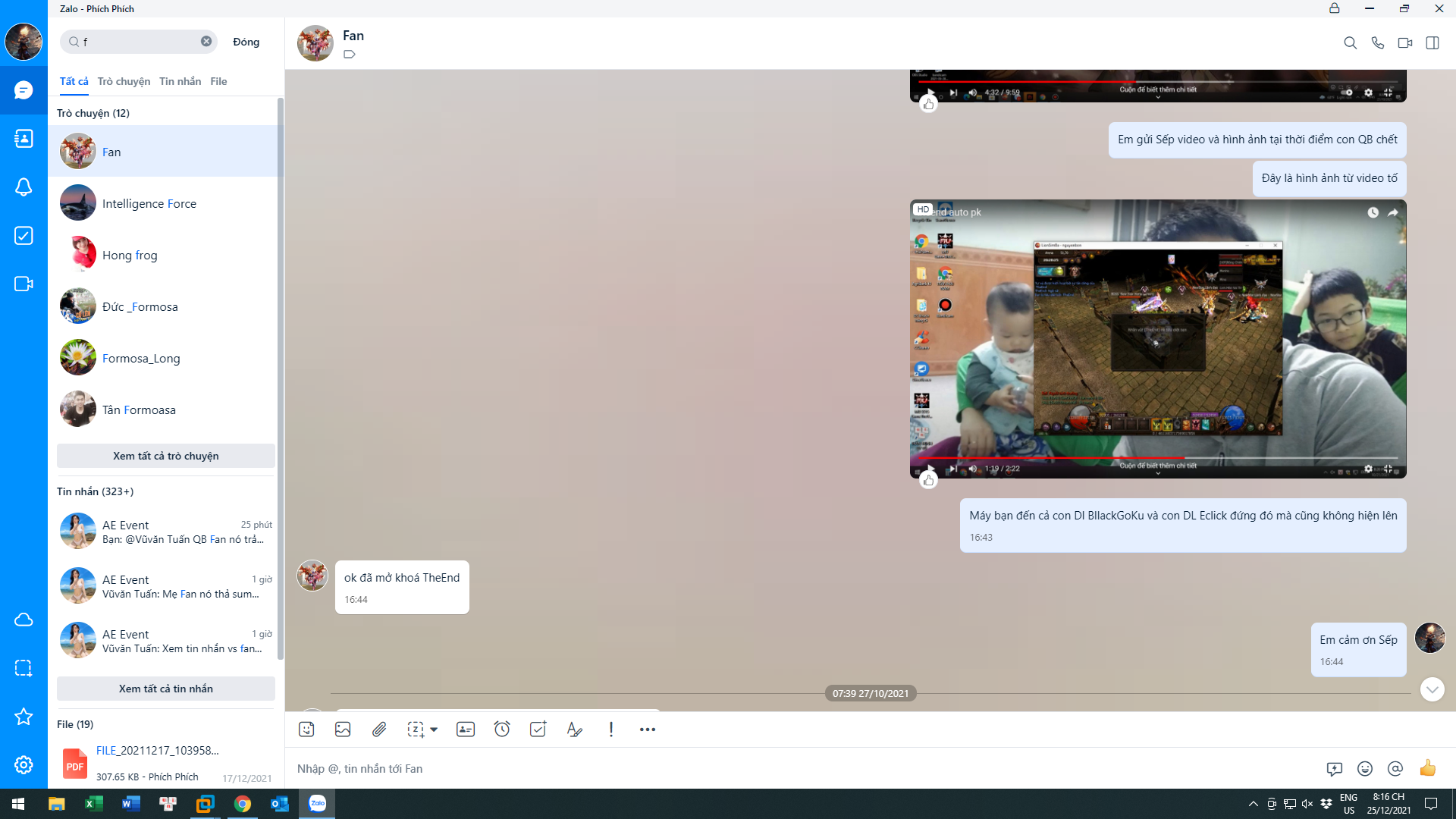Toggle the priority exclamation mark message
This screenshot has width=1456, height=819.
[611, 730]
